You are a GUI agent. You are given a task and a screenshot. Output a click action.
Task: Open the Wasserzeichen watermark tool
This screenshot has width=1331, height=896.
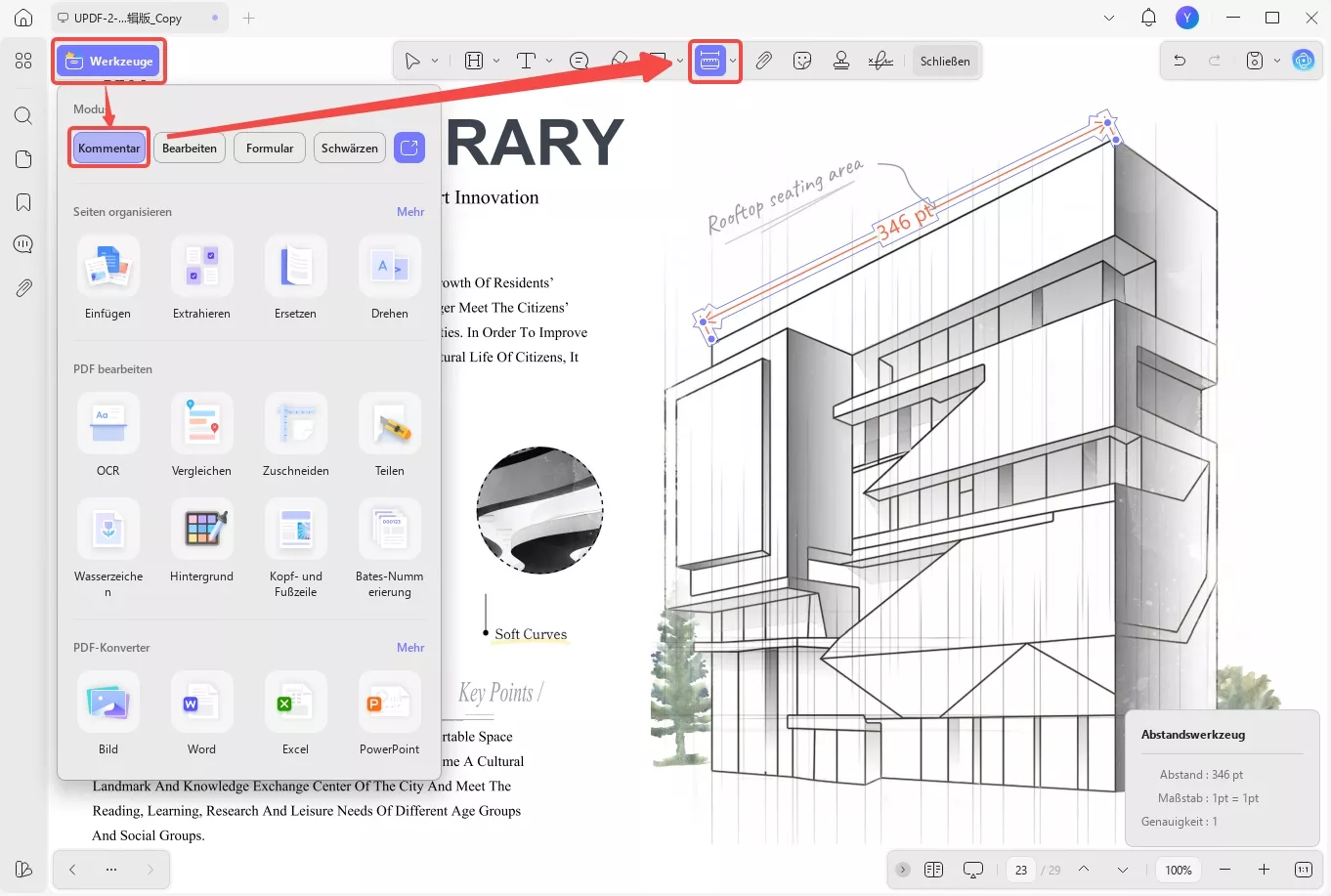pyautogui.click(x=107, y=530)
